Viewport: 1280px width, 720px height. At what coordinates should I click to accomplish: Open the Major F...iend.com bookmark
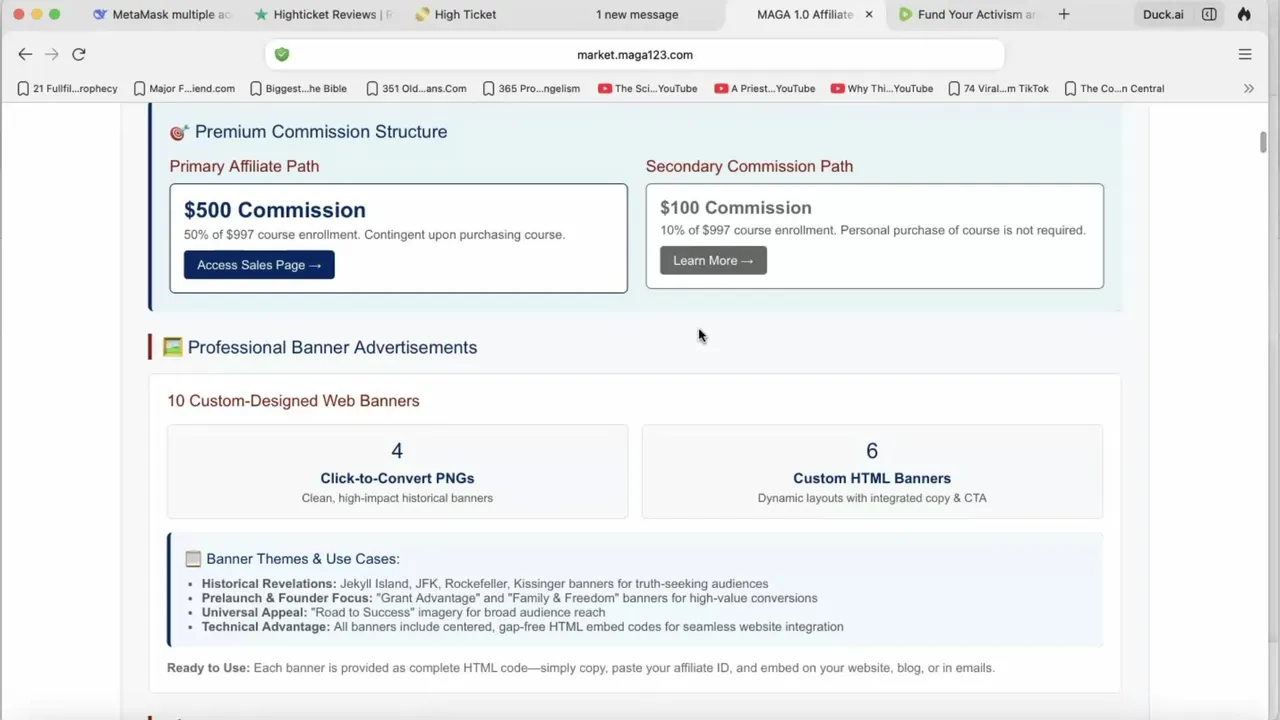[x=184, y=88]
